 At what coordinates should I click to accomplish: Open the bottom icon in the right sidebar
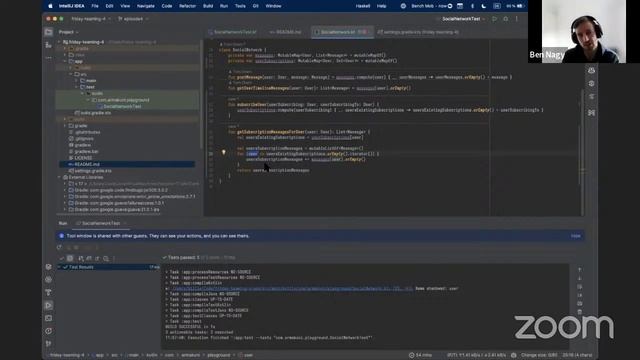pos(591,113)
